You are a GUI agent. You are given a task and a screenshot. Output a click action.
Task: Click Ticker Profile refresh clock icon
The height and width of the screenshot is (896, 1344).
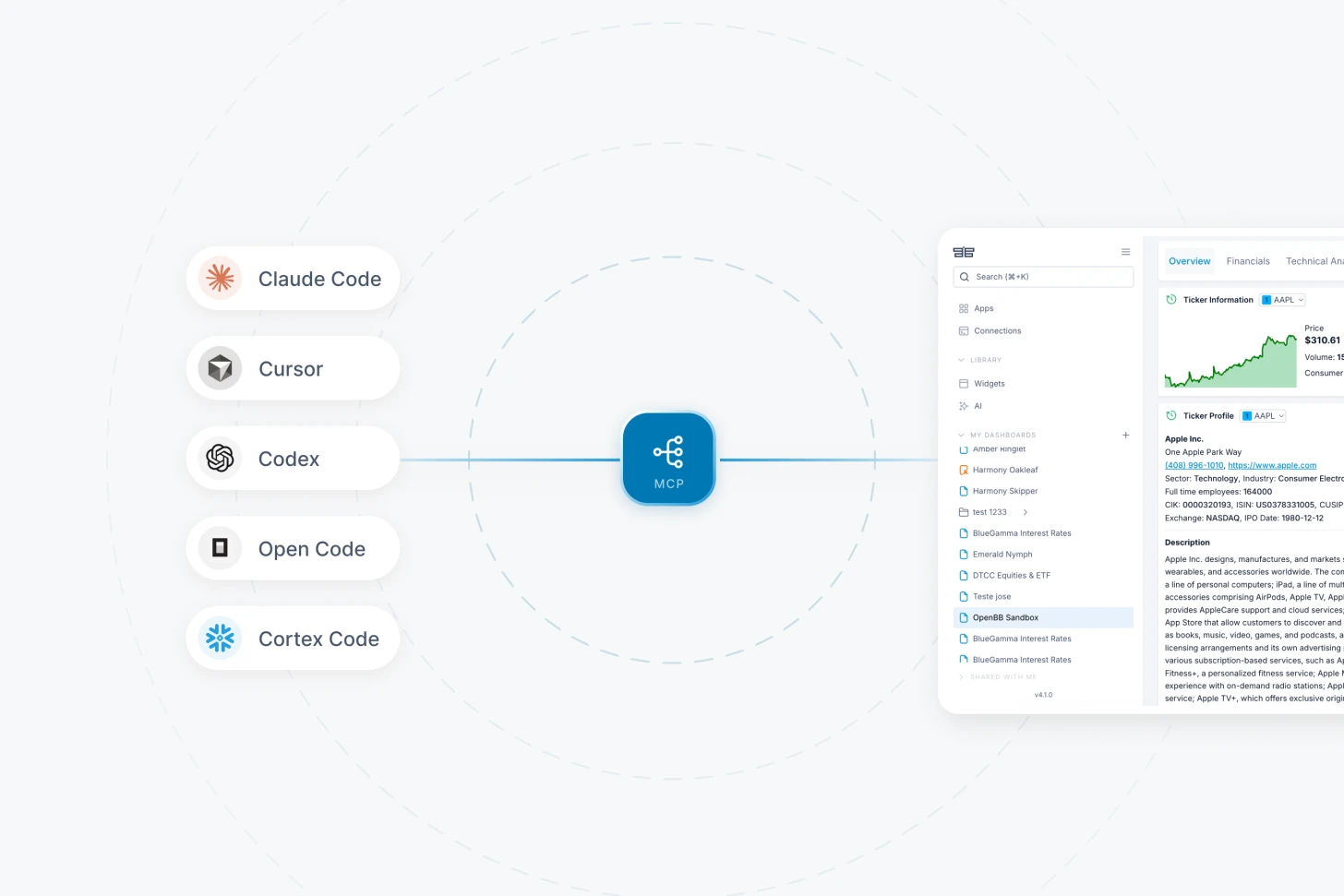[x=1171, y=415]
